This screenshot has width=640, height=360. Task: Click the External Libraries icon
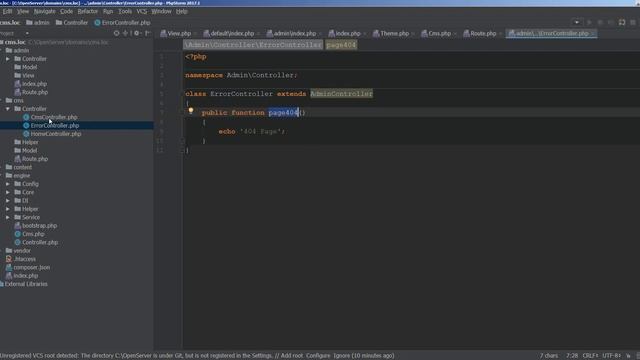coord(2,284)
